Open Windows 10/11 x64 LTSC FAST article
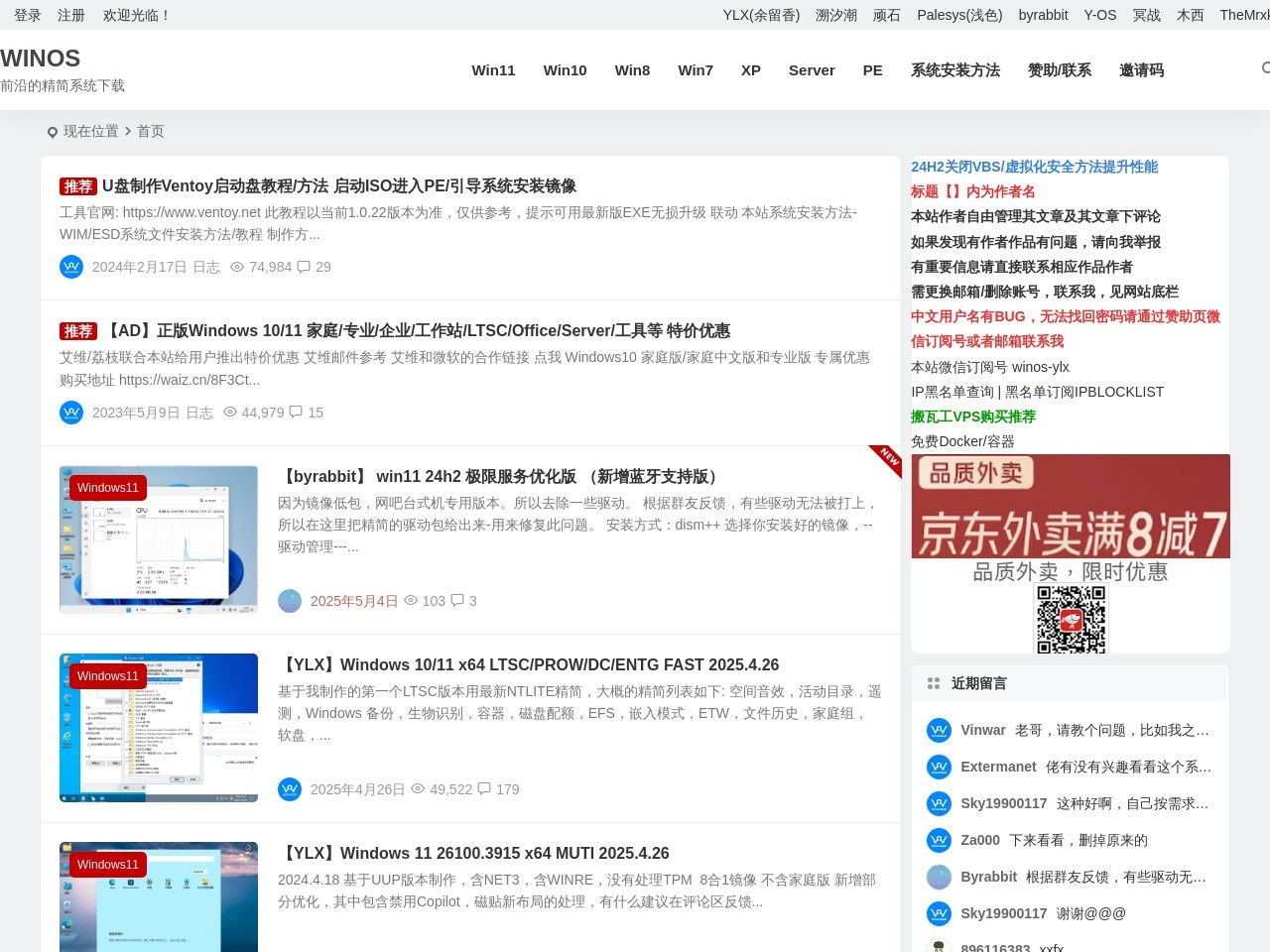 [529, 665]
